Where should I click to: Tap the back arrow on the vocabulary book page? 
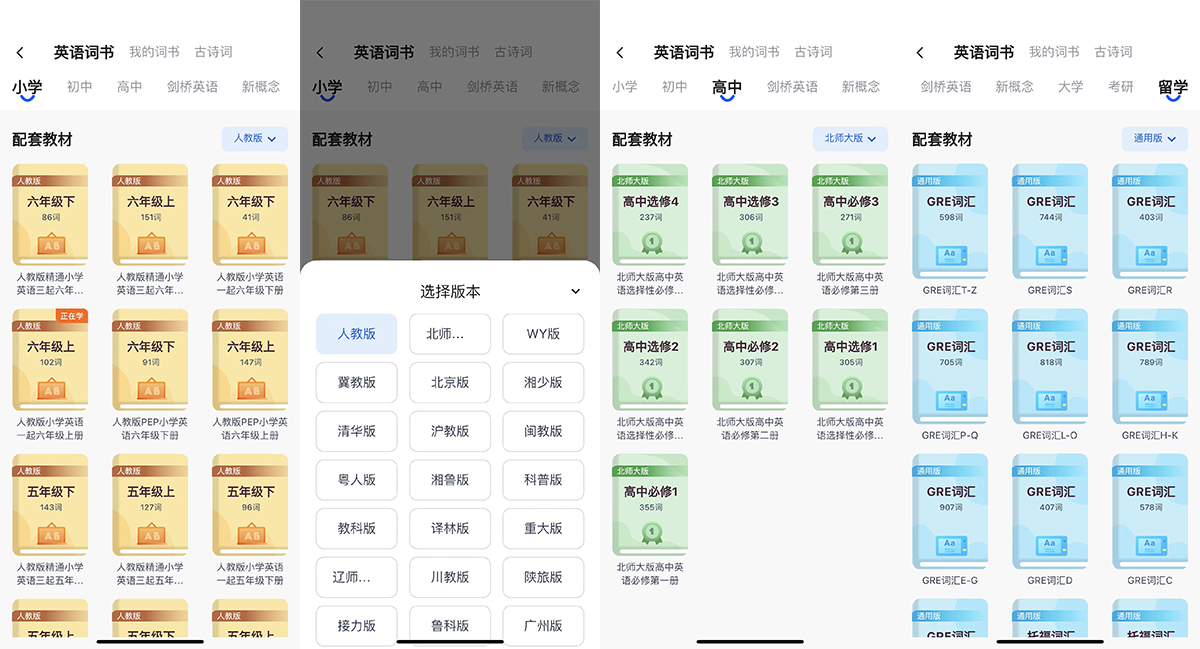tap(20, 51)
